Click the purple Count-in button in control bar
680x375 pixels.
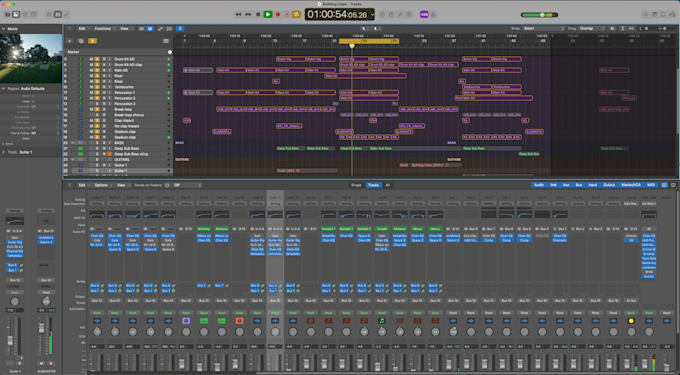(424, 14)
